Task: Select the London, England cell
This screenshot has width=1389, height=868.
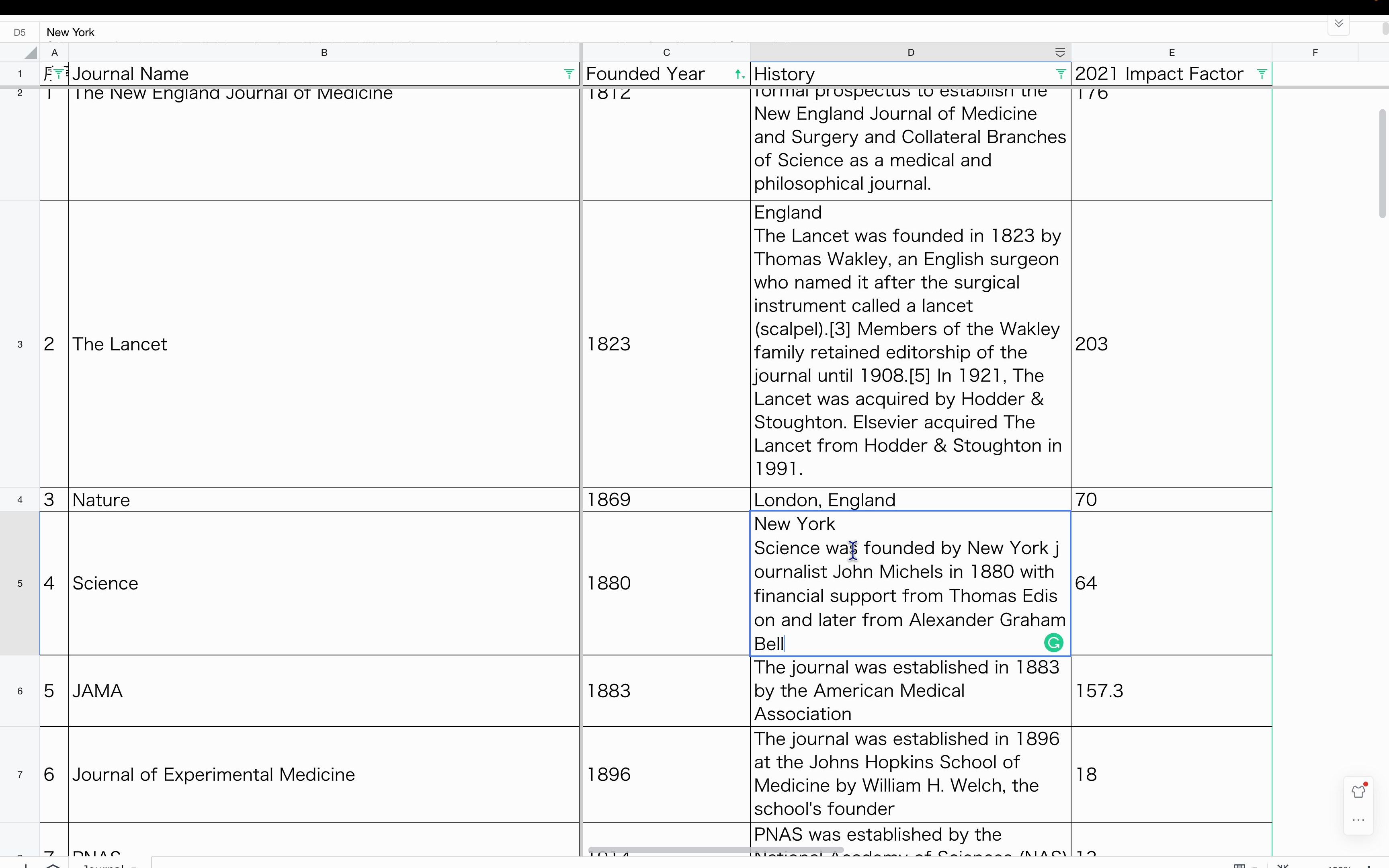Action: tap(910, 500)
